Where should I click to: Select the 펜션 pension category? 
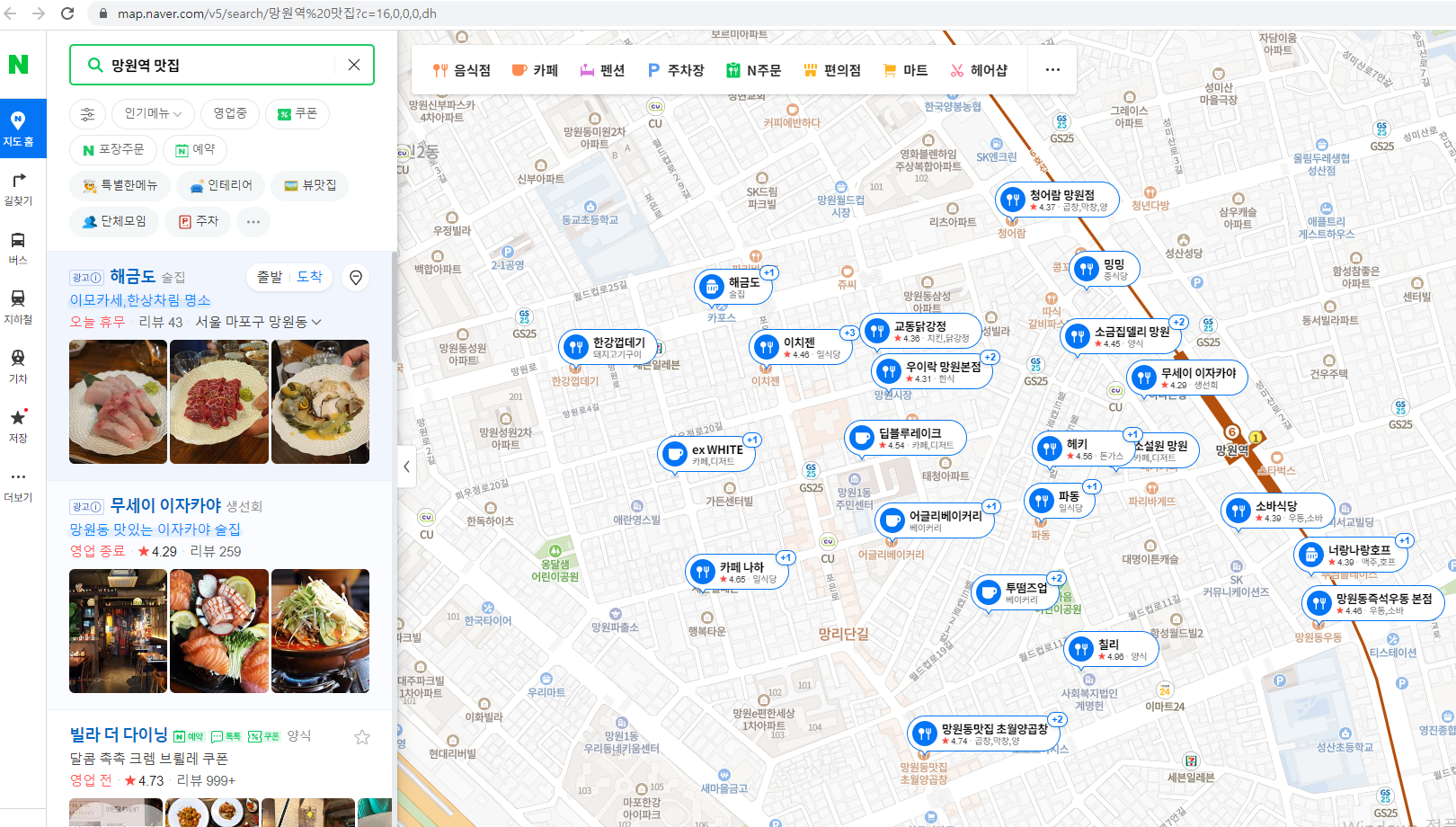601,70
